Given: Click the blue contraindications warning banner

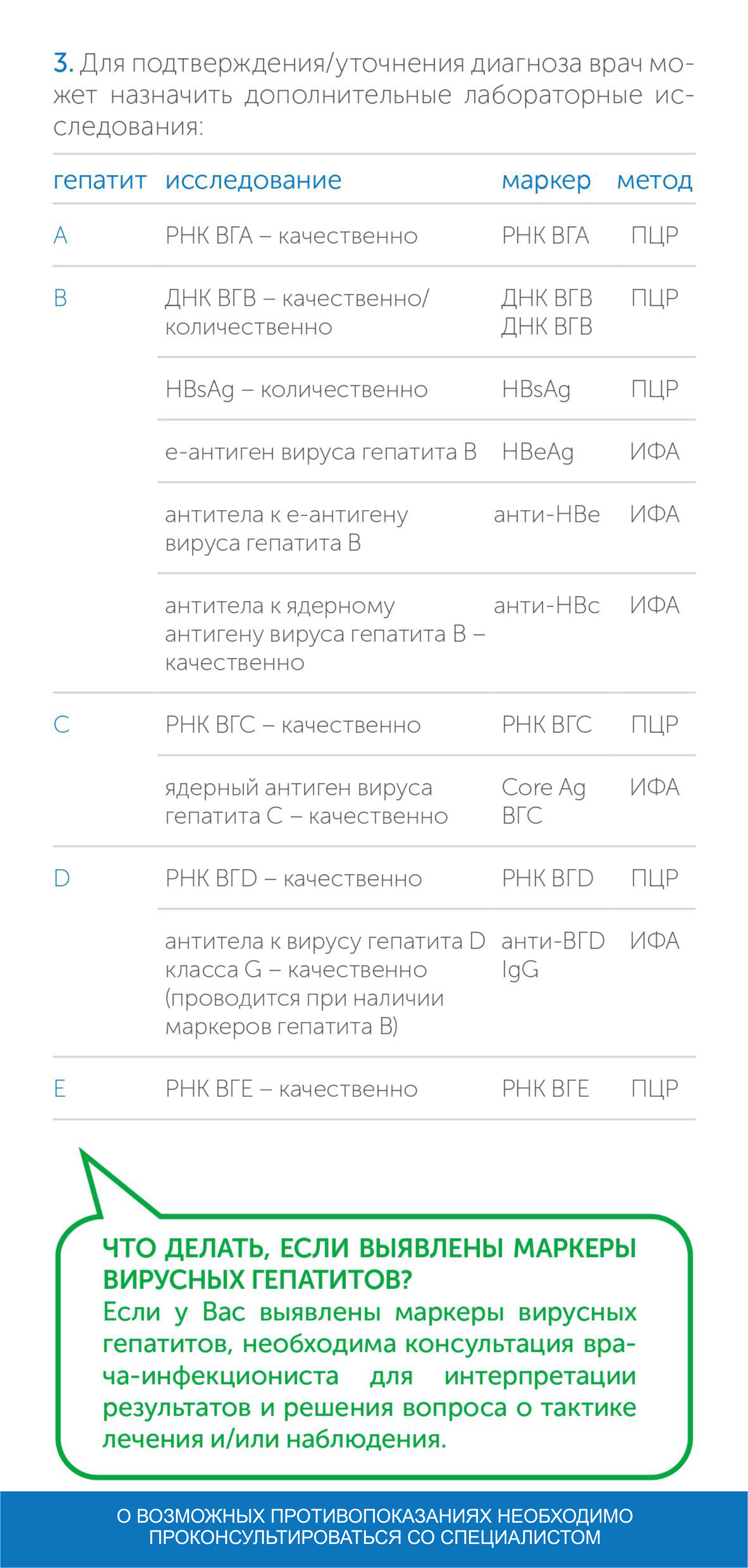Looking at the screenshot, I should point(374,1529).
